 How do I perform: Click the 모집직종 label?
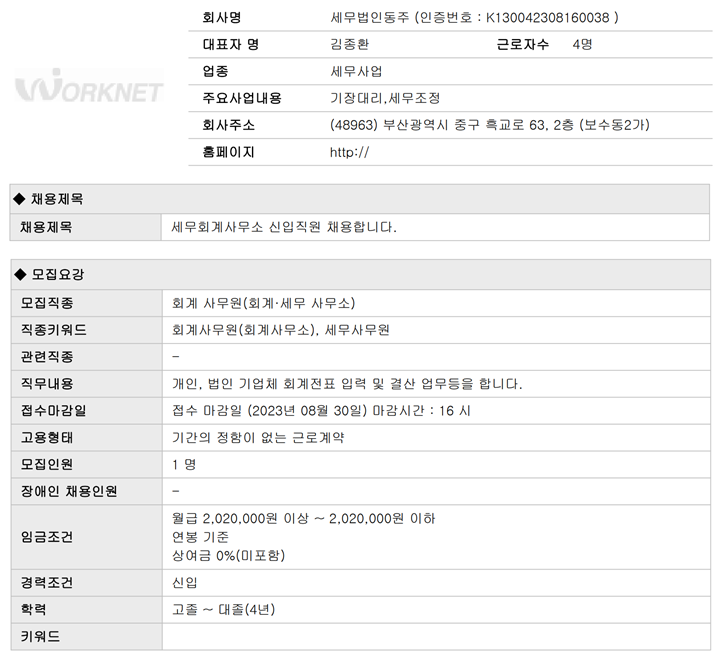coord(47,303)
